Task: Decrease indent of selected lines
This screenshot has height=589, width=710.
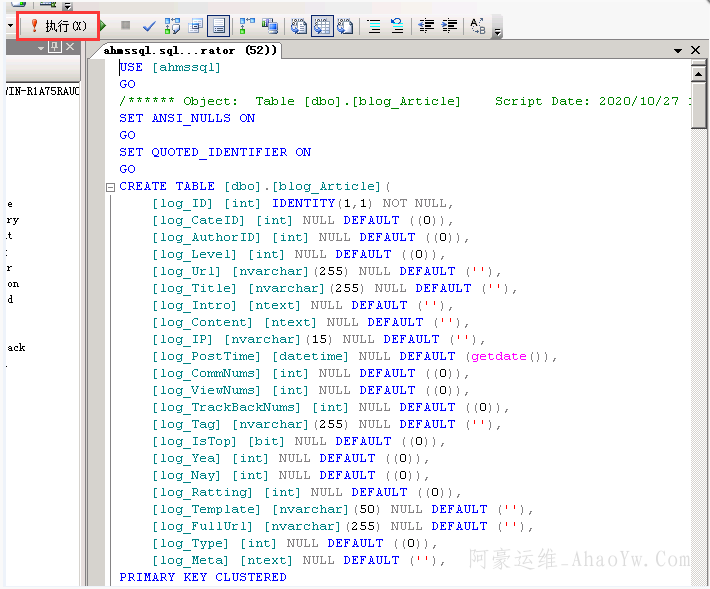Action: coord(426,25)
